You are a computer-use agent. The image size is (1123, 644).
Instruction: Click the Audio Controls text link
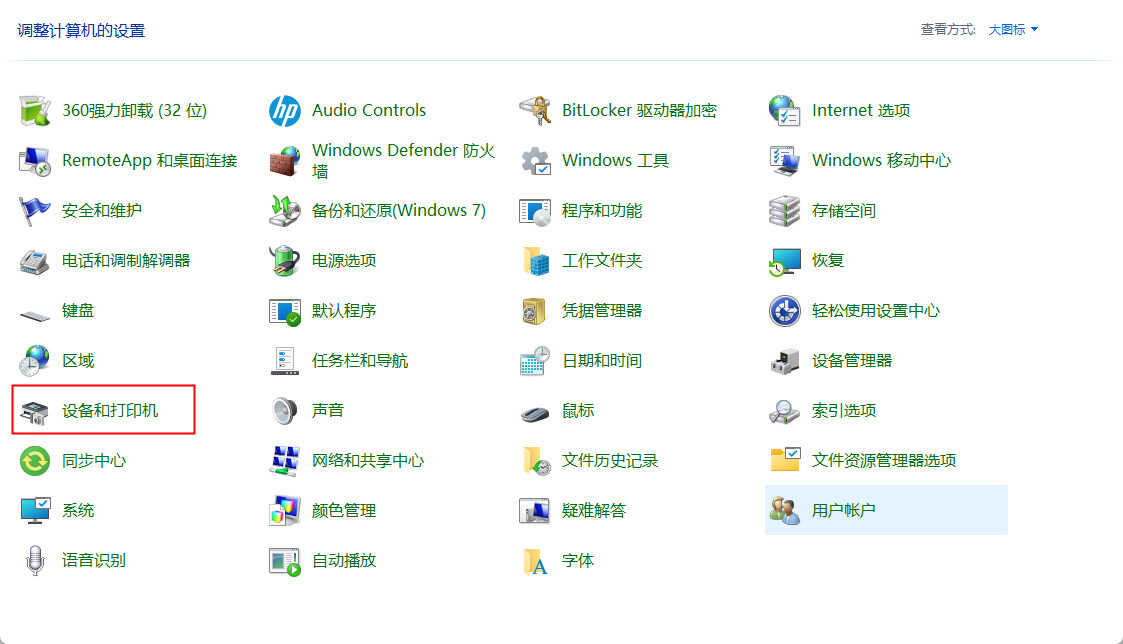click(369, 110)
